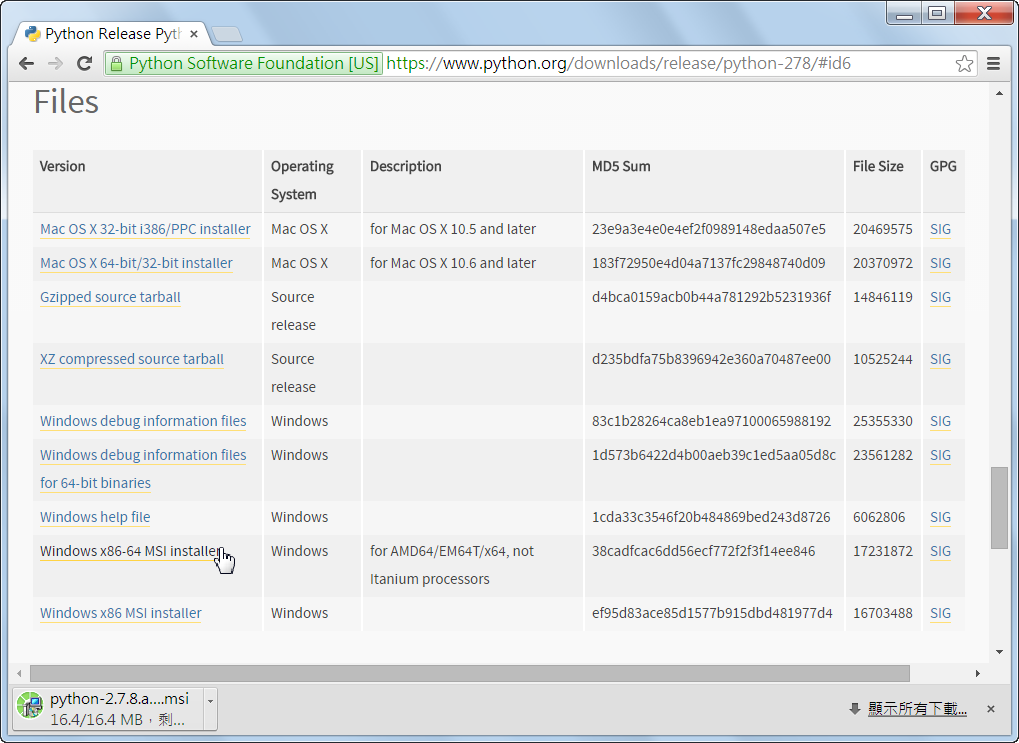
Task: Click the vertical scrollbar down arrow
Action: point(999,652)
